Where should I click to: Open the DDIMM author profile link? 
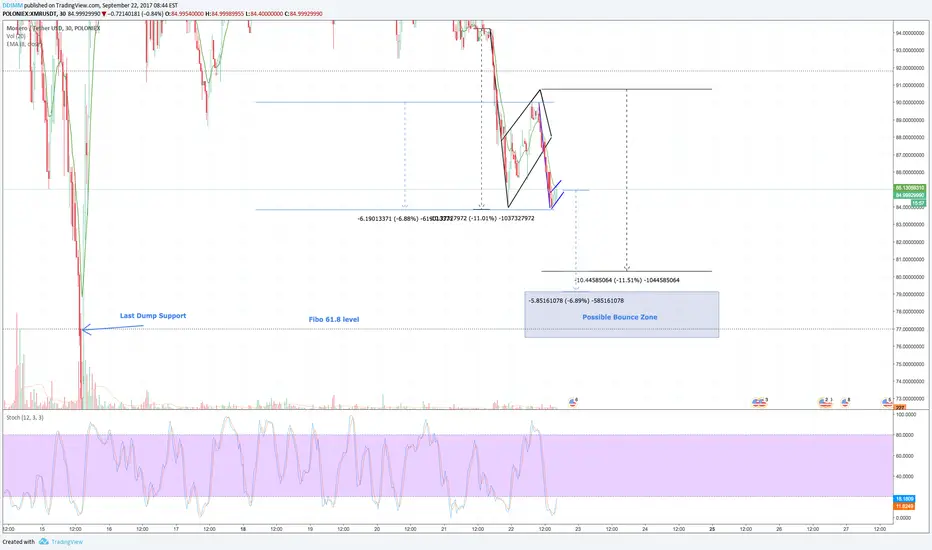coord(12,5)
